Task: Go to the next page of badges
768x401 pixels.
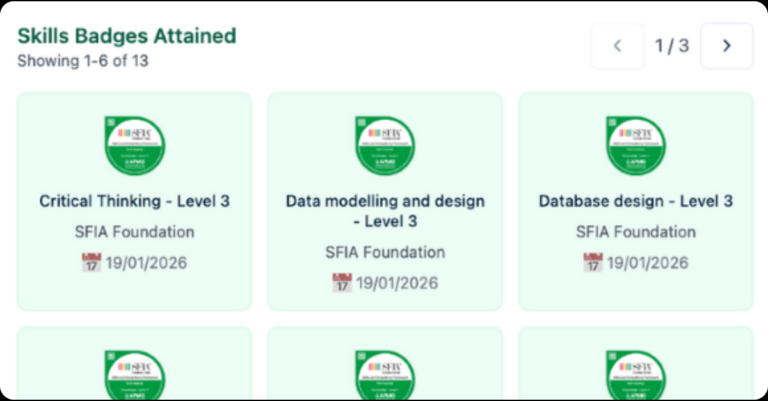Action: 726,46
